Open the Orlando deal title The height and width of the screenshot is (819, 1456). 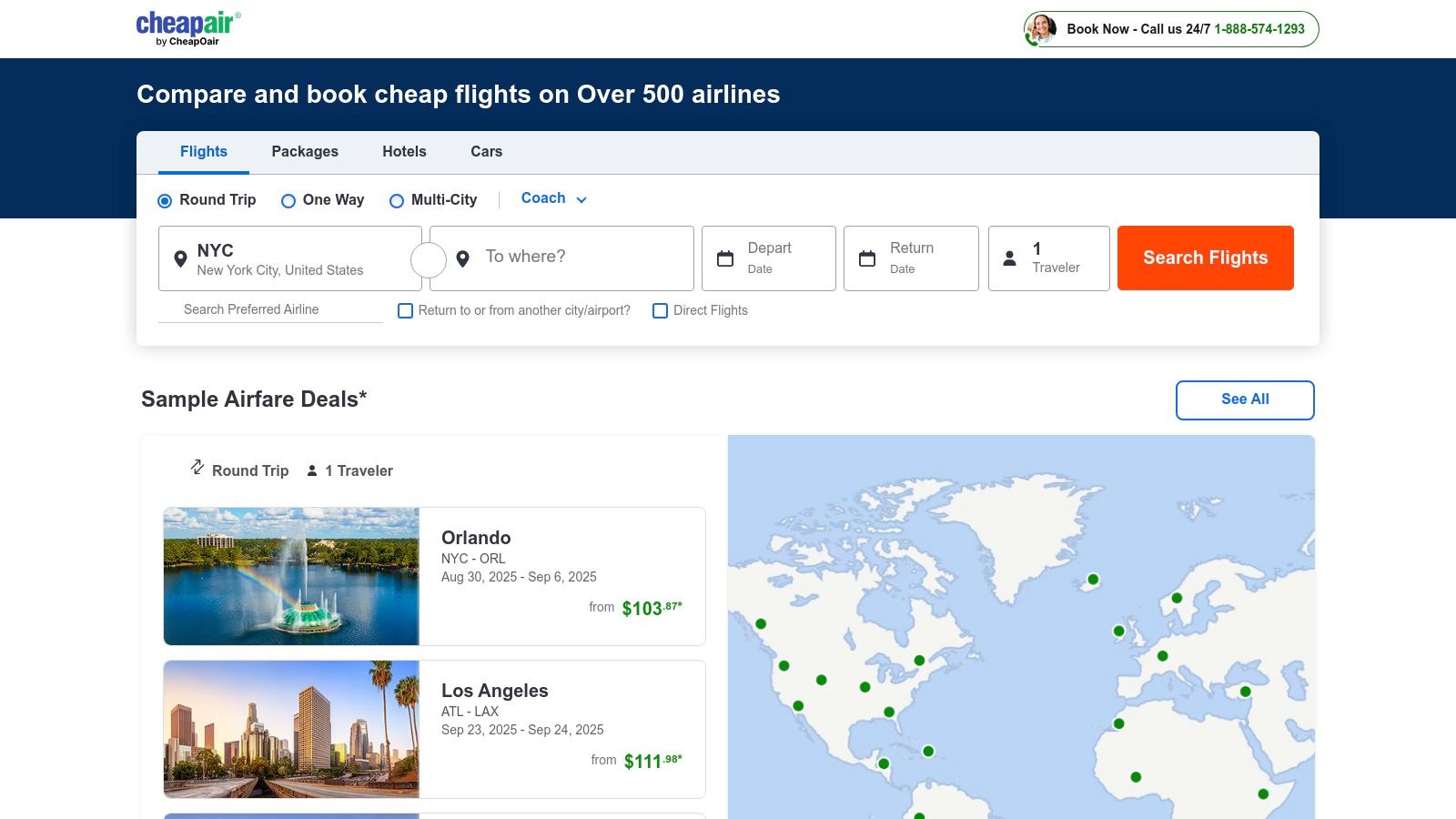(x=476, y=538)
